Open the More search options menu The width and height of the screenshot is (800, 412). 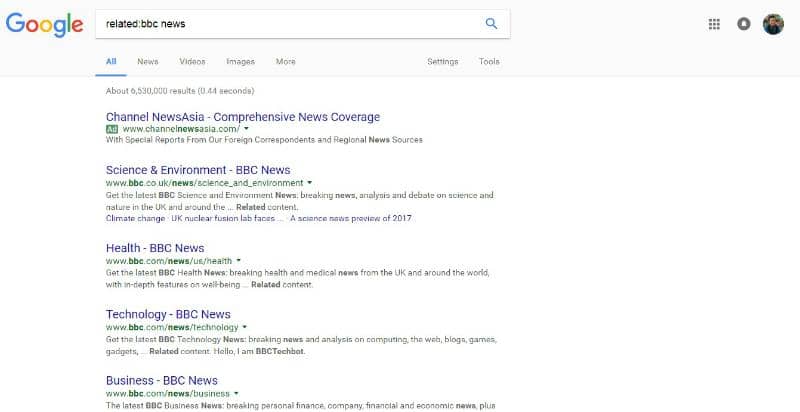pyautogui.click(x=286, y=62)
